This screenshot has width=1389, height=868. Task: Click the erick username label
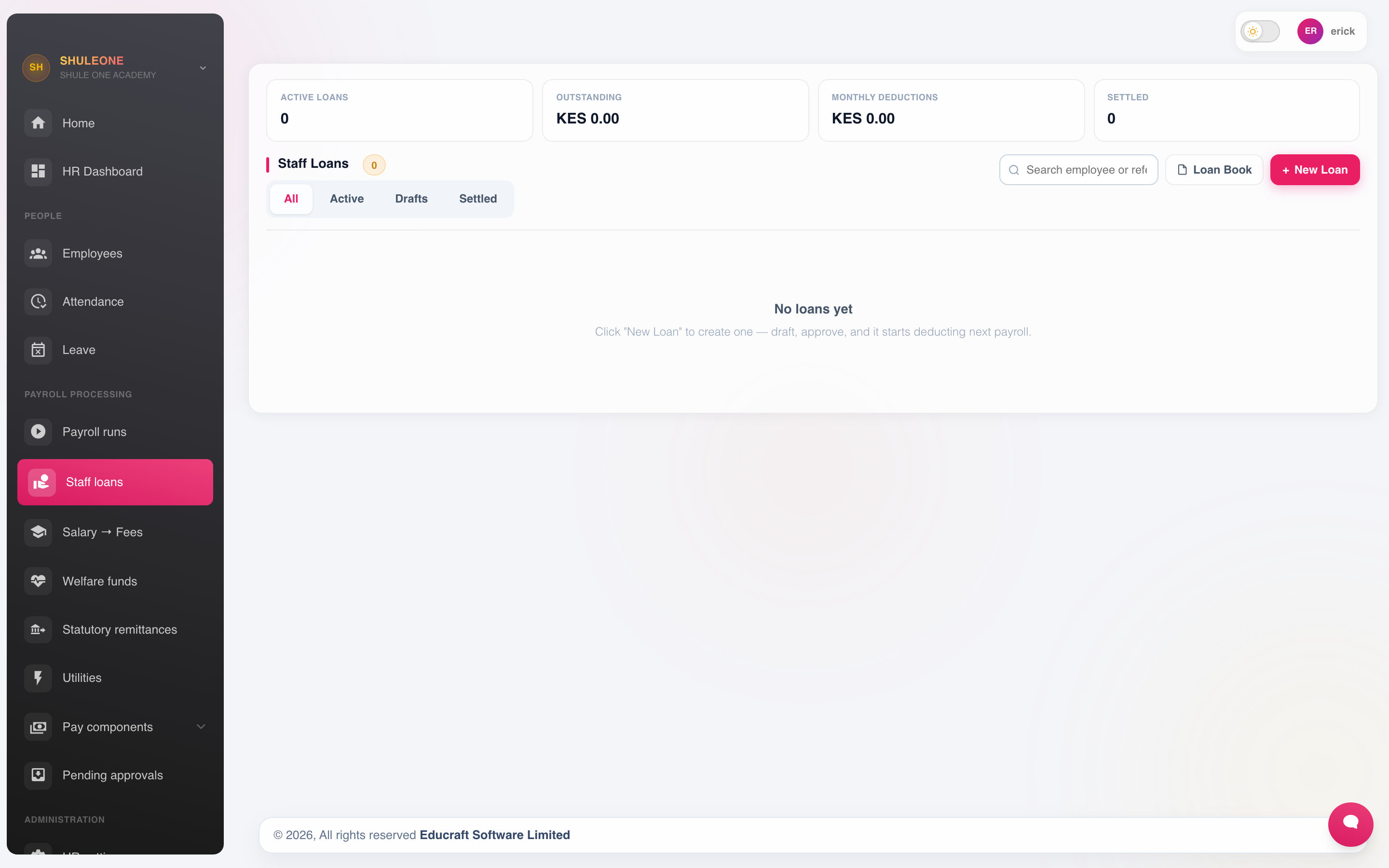(x=1343, y=31)
